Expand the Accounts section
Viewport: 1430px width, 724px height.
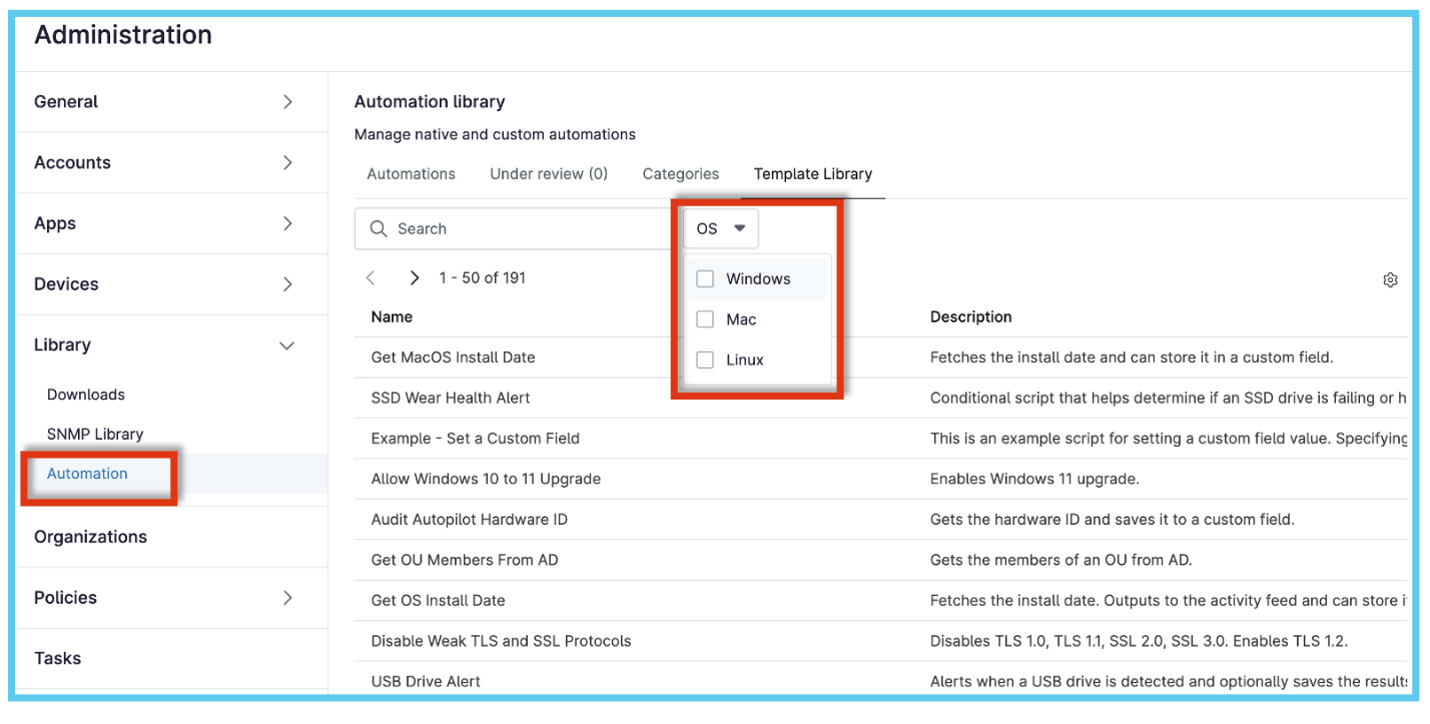[x=286, y=162]
